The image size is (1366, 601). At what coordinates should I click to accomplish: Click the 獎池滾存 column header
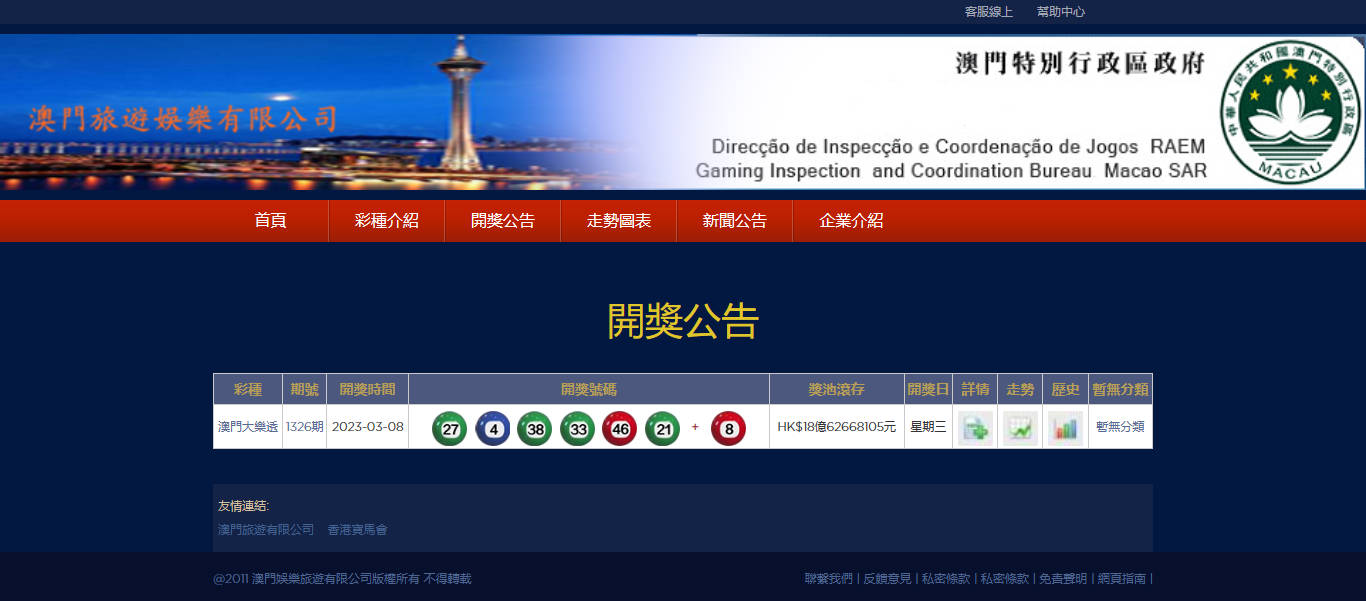pyautogui.click(x=837, y=389)
